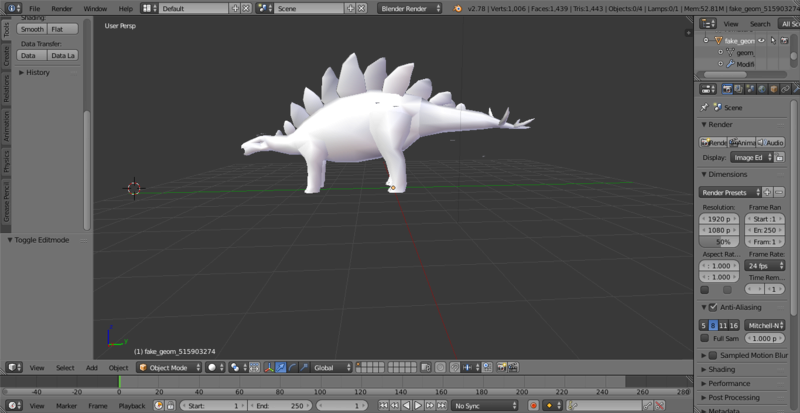Toggle the 3D manipulator widget icon
Screen dimensions: 800x413
click(x=269, y=368)
